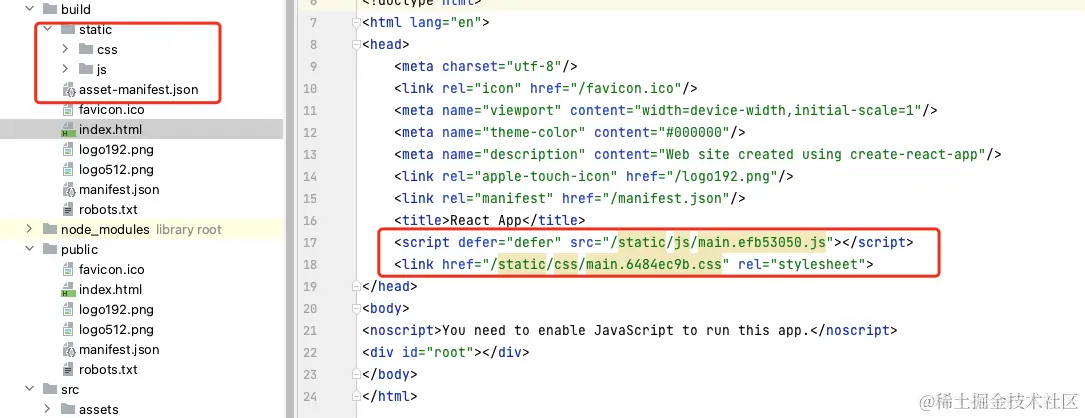Collapse the public folder arrow
Screen dimensions: 1085x418
tap(29, 249)
